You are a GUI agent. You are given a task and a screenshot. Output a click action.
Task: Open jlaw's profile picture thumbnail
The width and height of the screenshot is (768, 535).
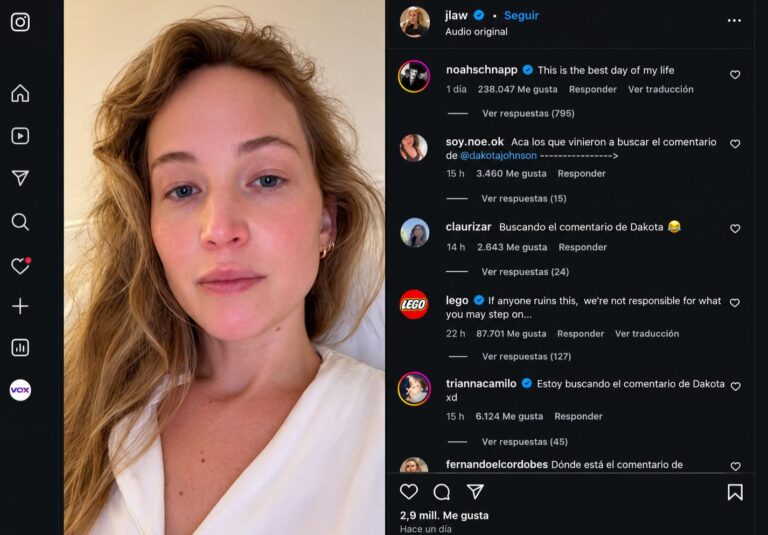415,22
